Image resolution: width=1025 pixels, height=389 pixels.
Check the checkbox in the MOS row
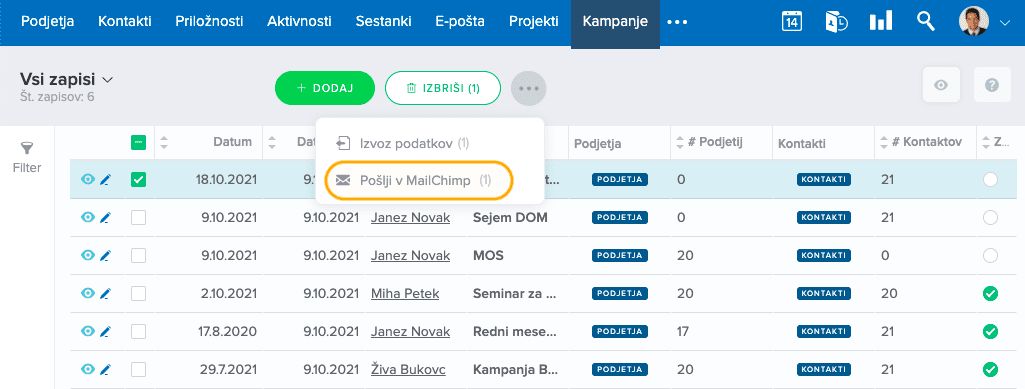coord(139,256)
